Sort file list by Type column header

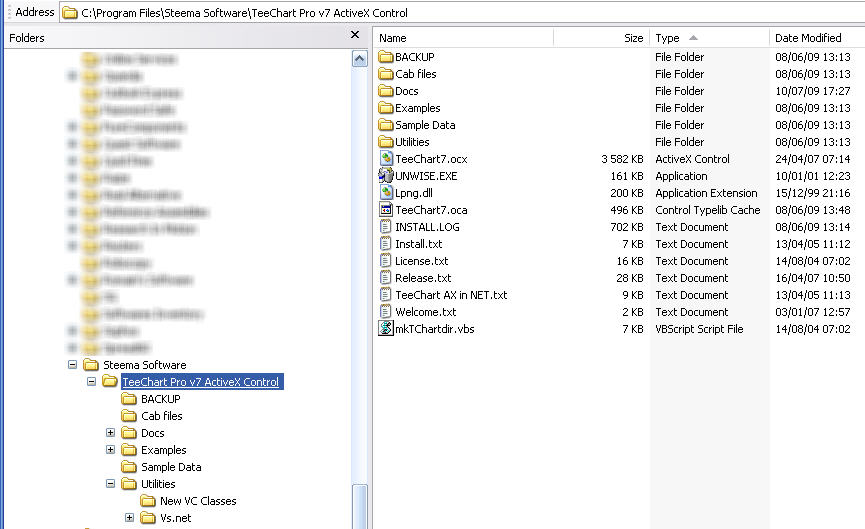(x=709, y=38)
